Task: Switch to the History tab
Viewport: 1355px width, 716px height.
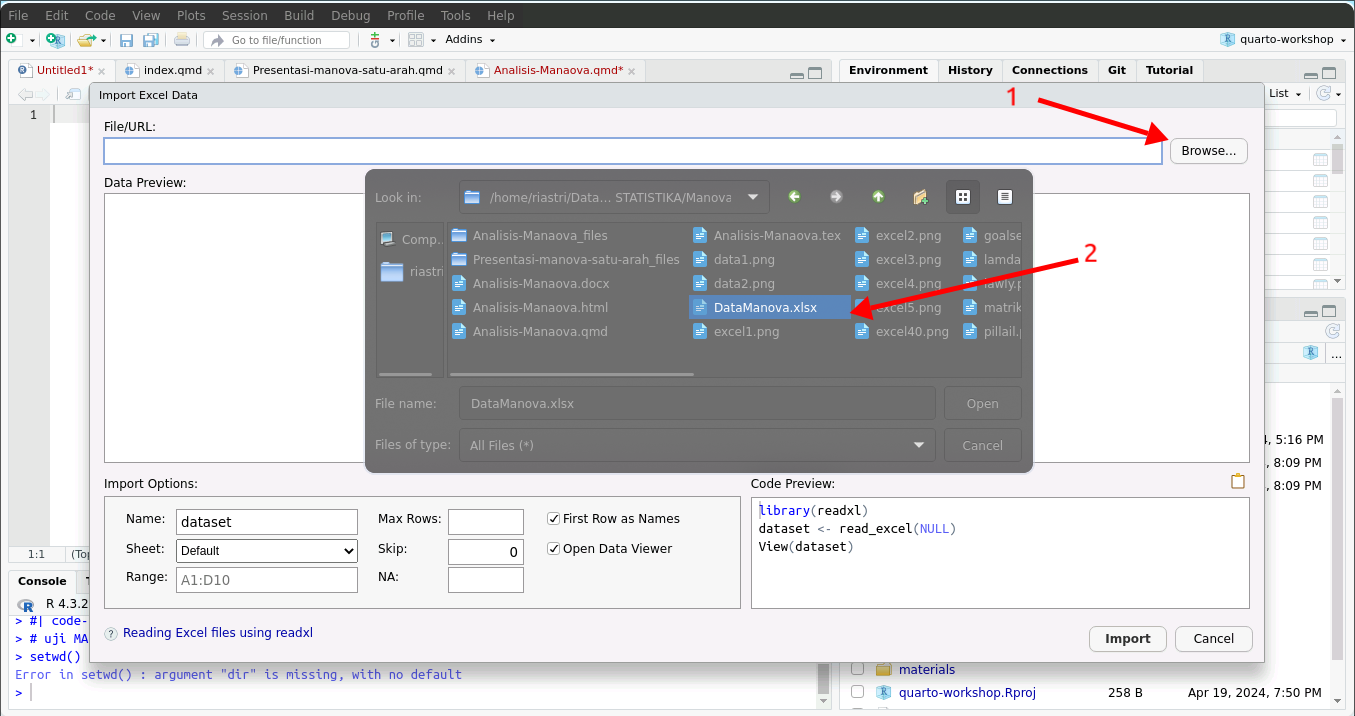Action: 970,70
